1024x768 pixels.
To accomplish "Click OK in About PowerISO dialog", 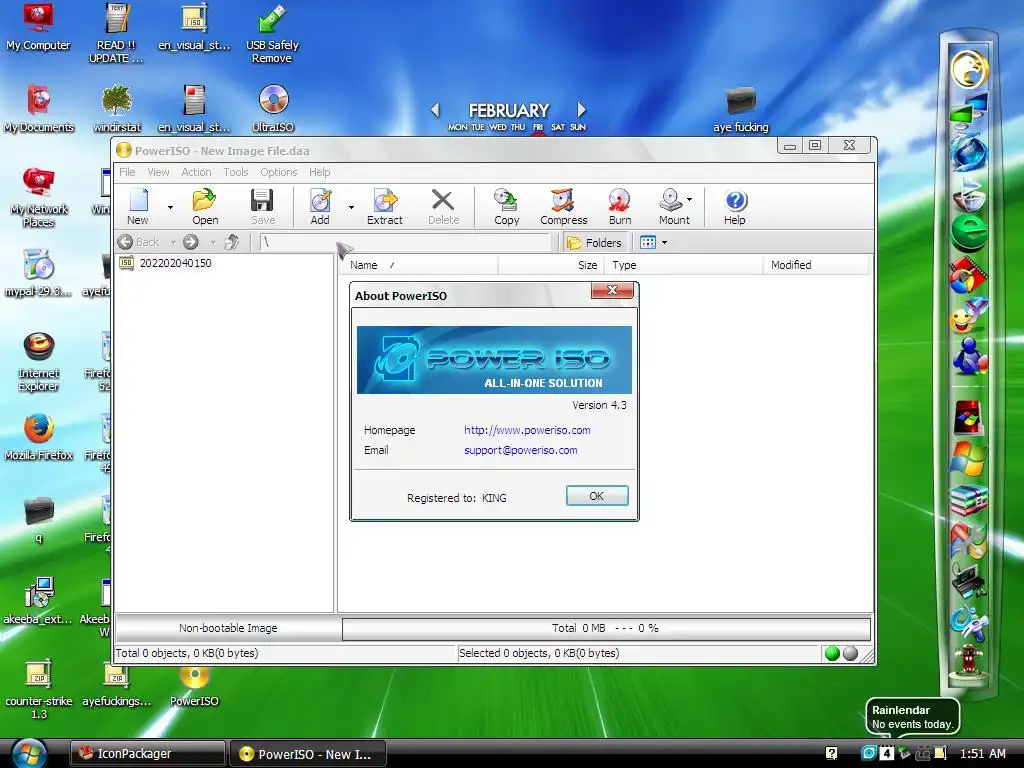I will click(597, 496).
